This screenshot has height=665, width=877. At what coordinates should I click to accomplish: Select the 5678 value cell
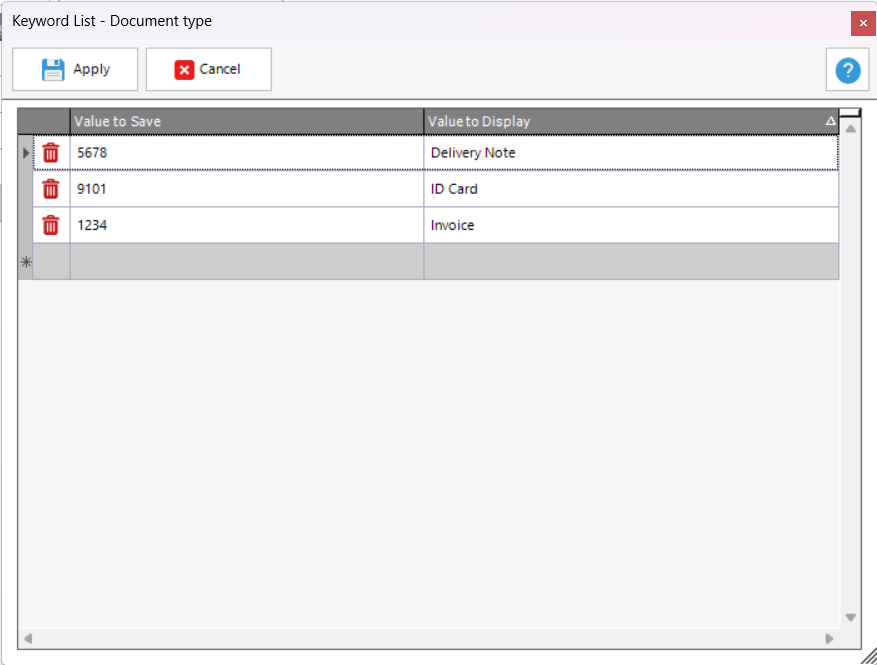click(x=246, y=153)
